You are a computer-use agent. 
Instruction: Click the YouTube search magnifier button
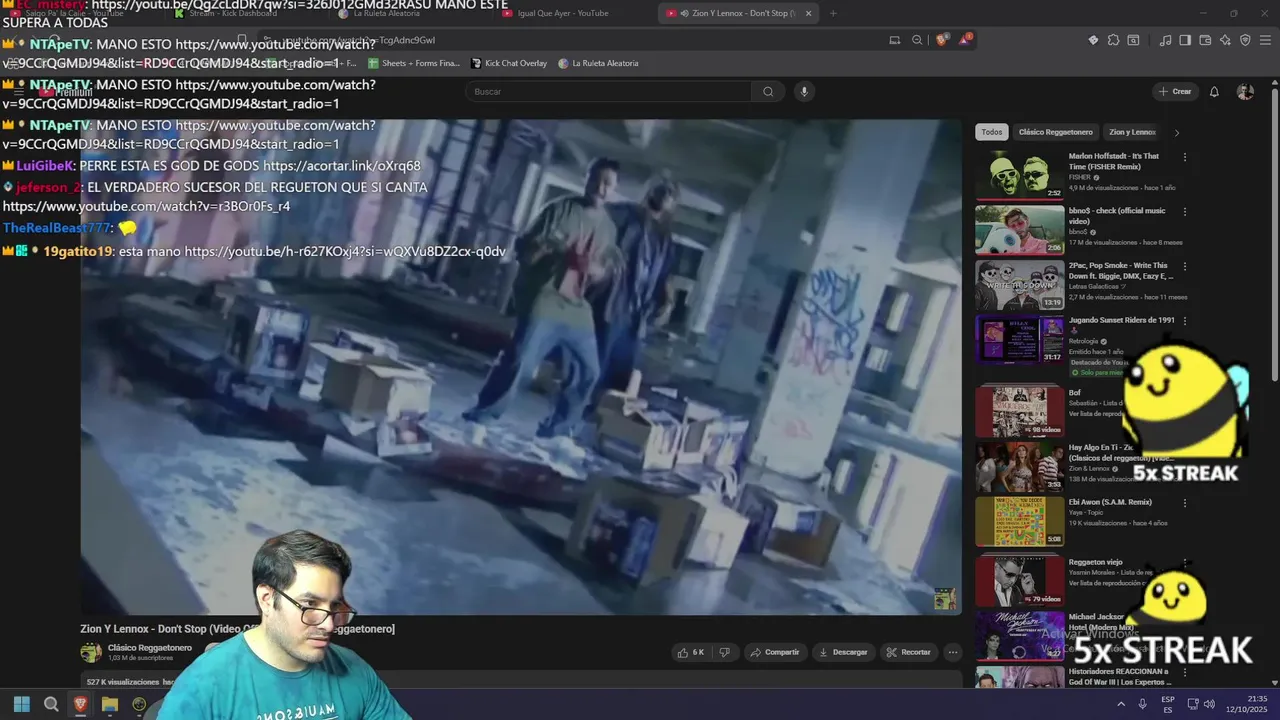point(768,91)
